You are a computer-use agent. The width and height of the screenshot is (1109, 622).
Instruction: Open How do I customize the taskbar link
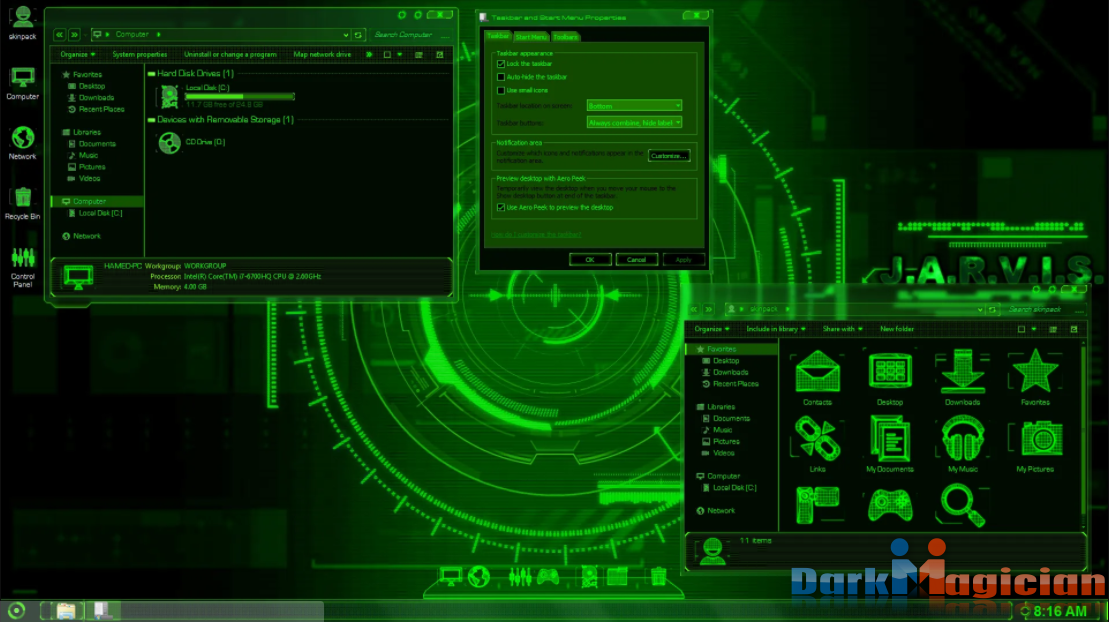click(536, 234)
